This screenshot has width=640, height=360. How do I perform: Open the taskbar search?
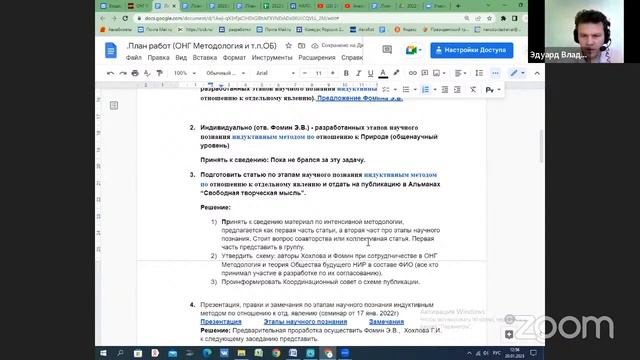(x=120, y=353)
